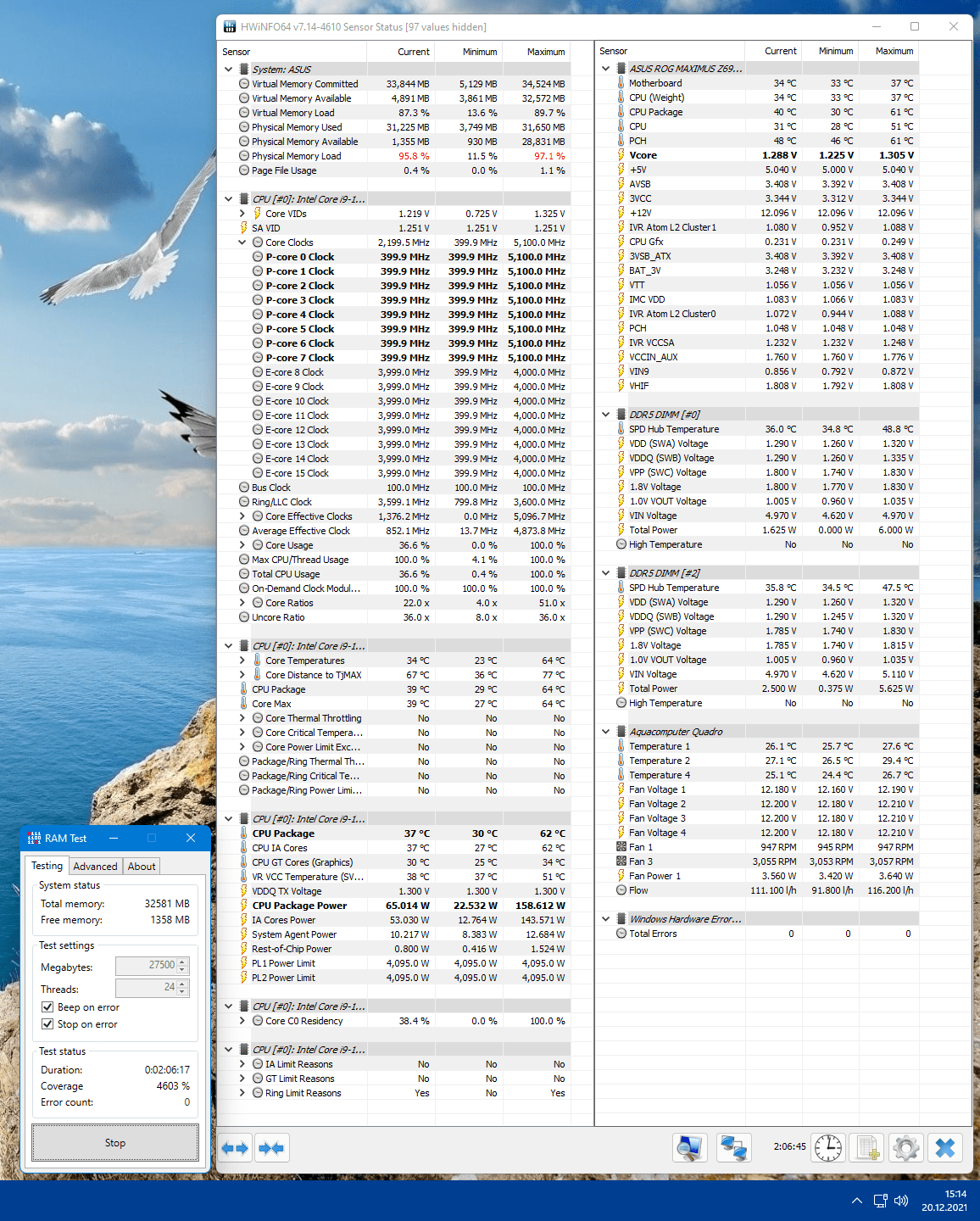Select the Page File Usage row
This screenshot has height=1221, width=980.
(x=394, y=170)
